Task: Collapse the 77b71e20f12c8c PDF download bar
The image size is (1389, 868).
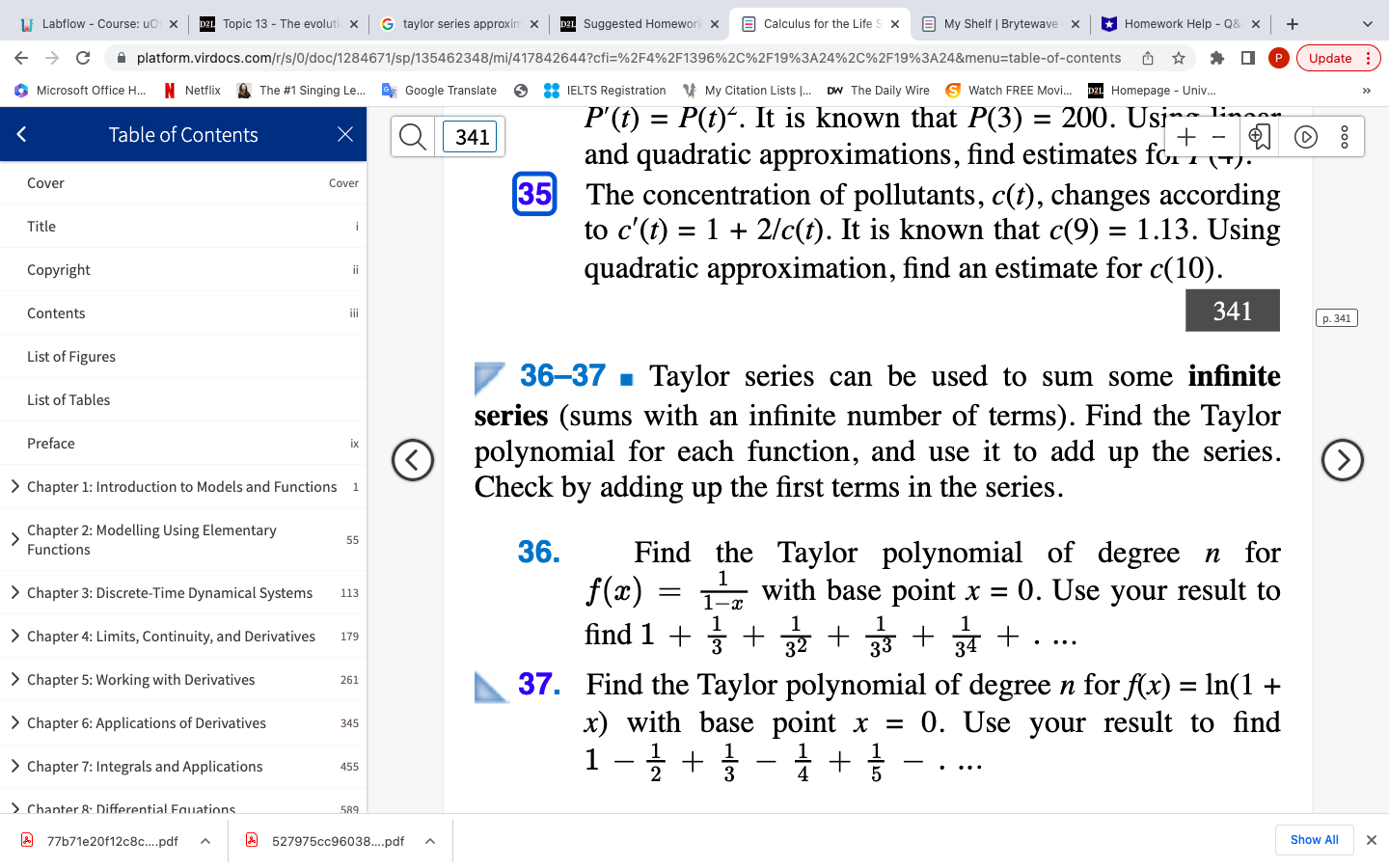Action: tap(204, 840)
